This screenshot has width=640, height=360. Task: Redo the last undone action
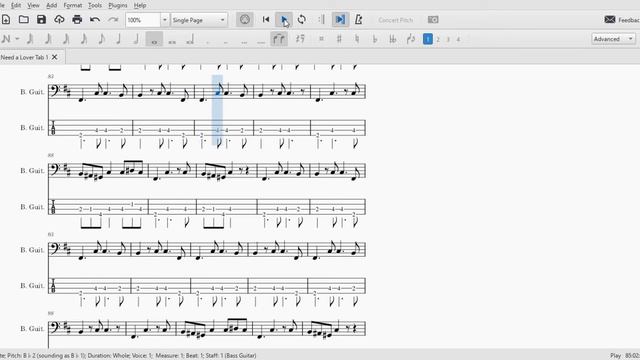[113, 20]
